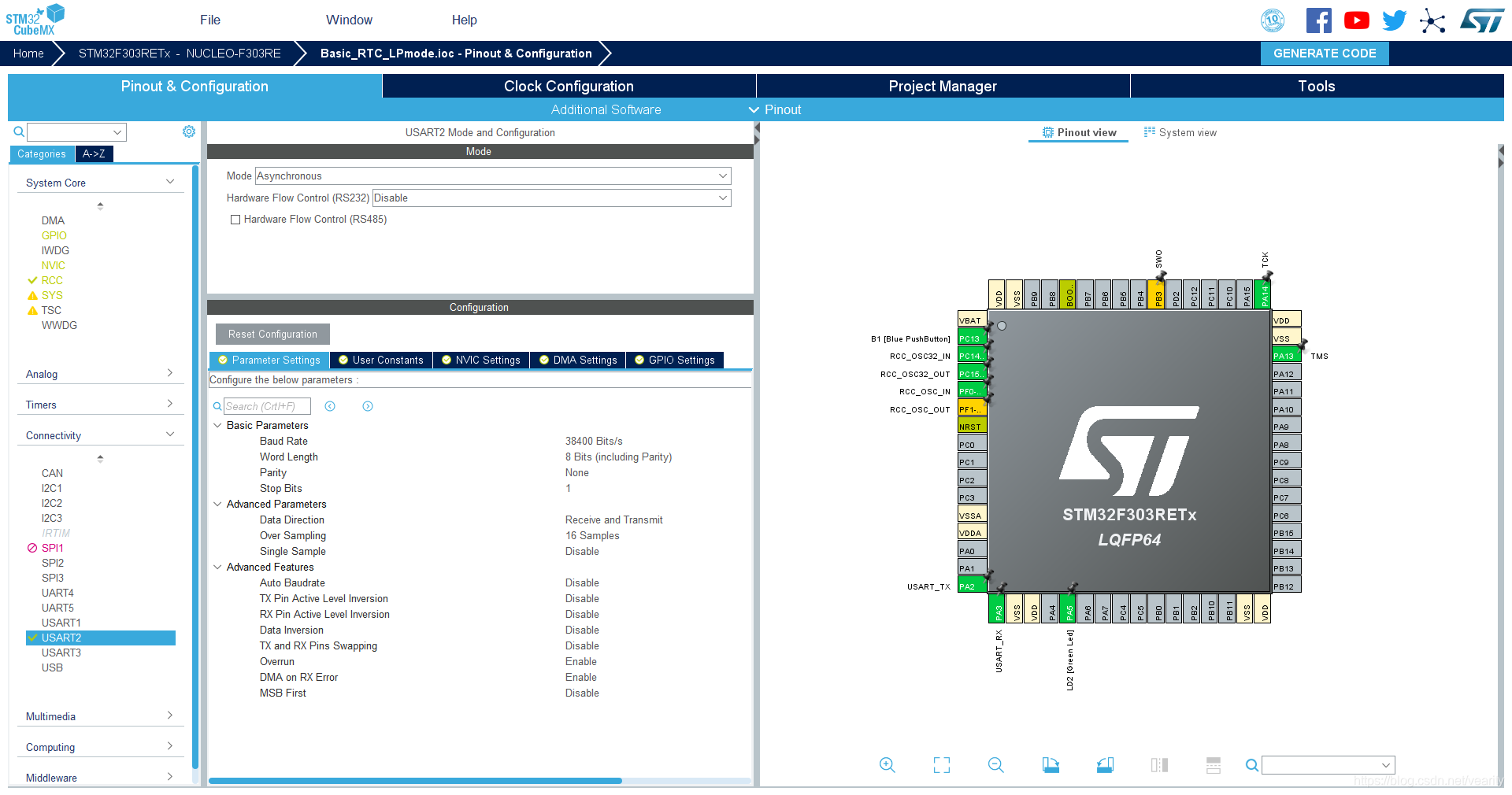
Task: Open the categories settings gear icon
Action: click(x=189, y=131)
